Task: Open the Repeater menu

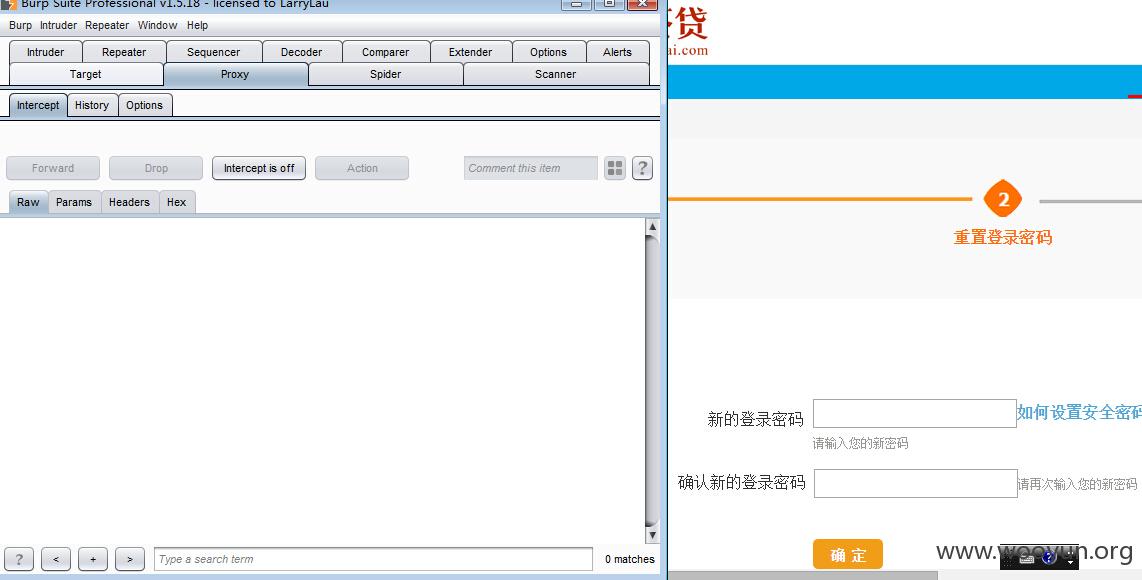Action: 107,26
